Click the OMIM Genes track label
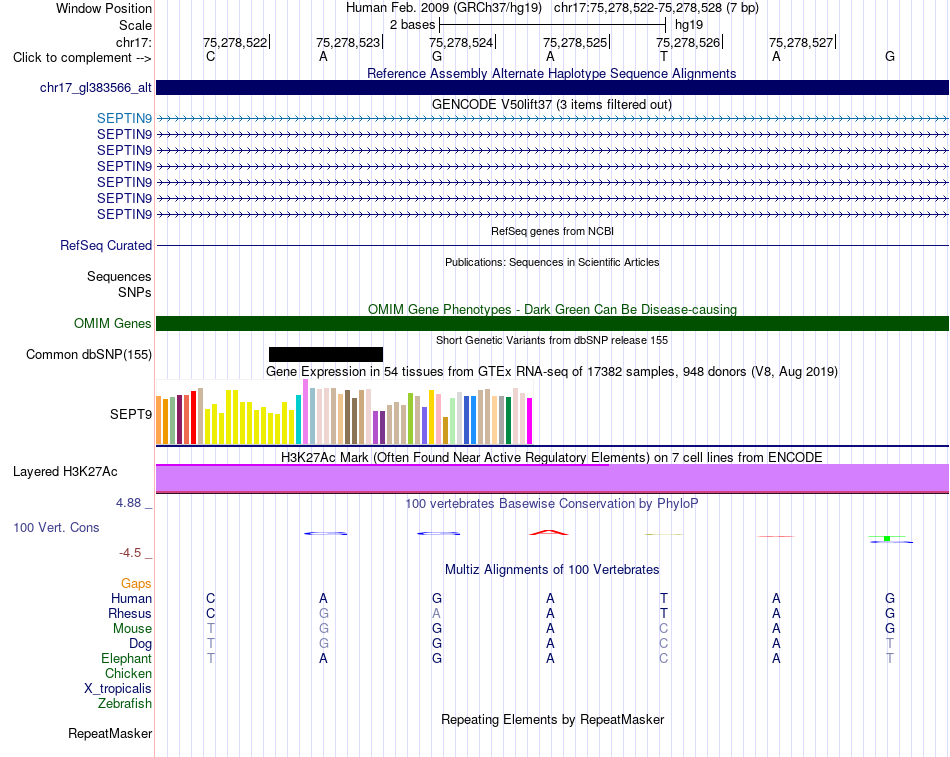The image size is (950, 757). [113, 323]
